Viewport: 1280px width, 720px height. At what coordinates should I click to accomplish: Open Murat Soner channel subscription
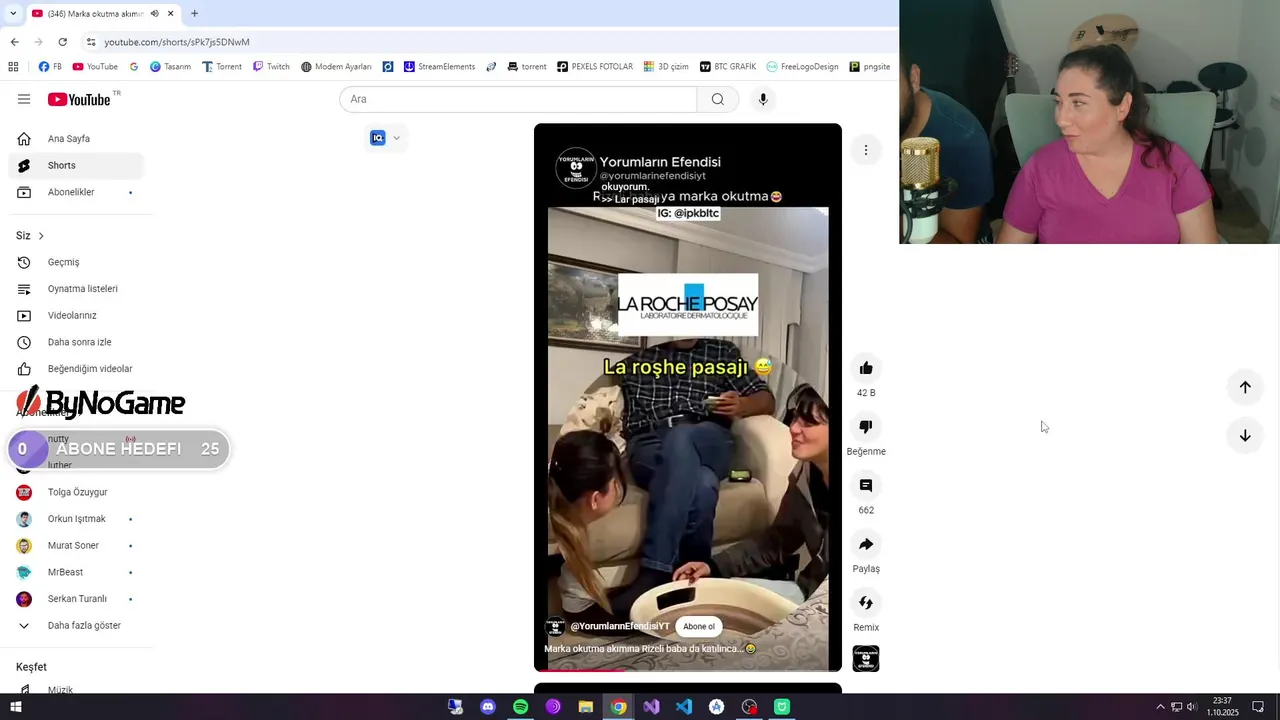coord(76,546)
